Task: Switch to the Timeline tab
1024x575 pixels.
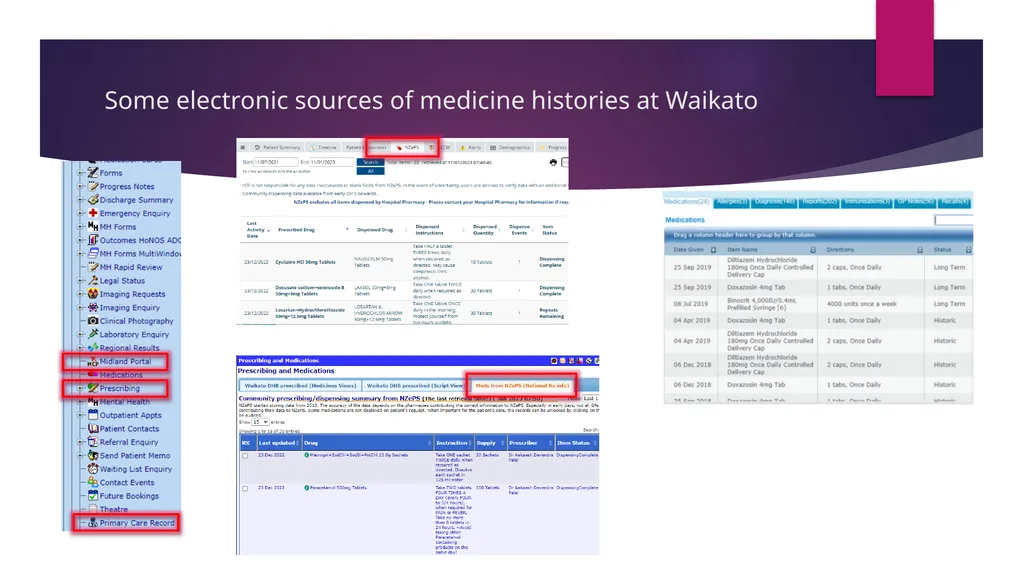Action: (x=323, y=148)
